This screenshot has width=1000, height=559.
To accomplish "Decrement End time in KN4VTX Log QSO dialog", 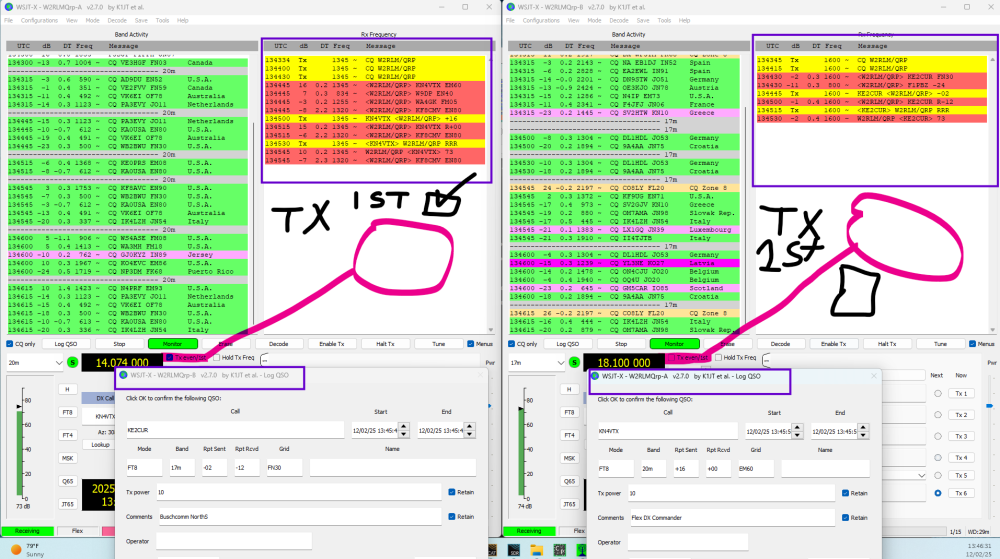I will coord(864,435).
